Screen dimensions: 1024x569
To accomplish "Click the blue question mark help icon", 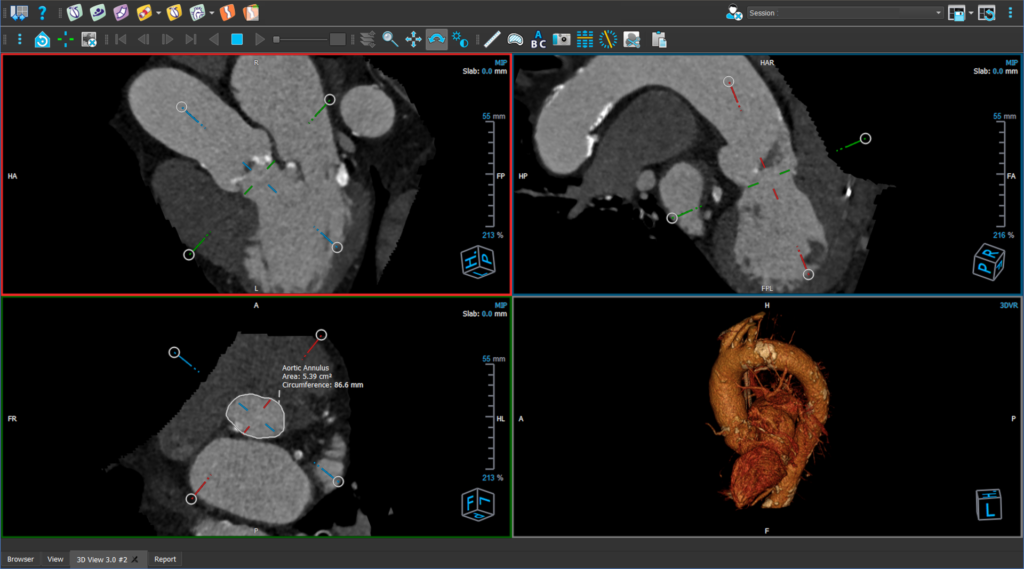I will tap(42, 13).
